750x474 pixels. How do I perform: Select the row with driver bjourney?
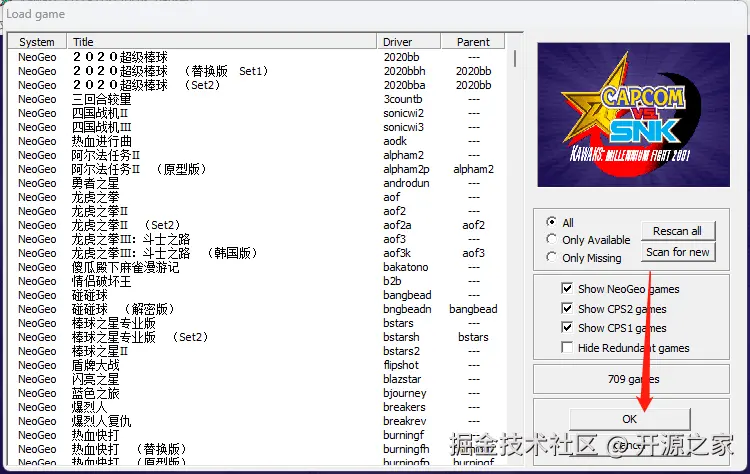pos(256,393)
